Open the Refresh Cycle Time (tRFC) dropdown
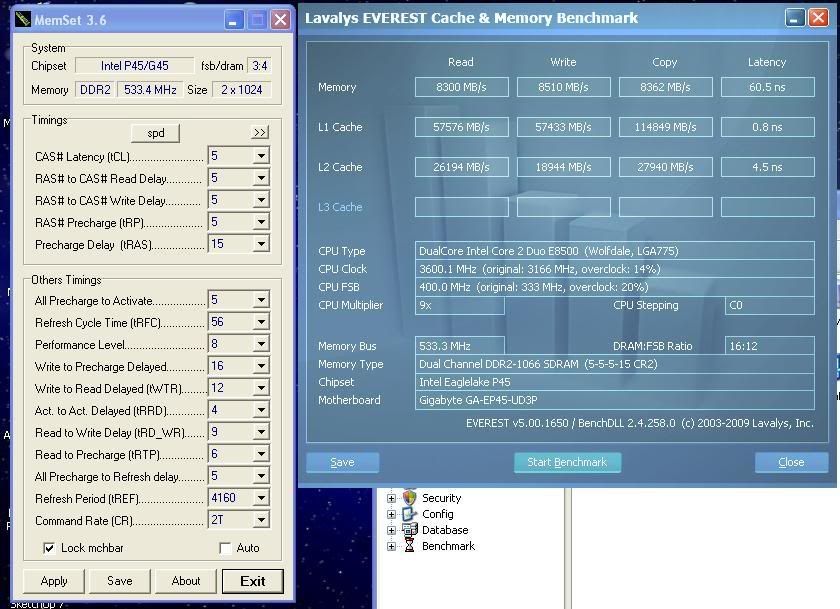Screen dimensions: 840x609 click(261, 321)
